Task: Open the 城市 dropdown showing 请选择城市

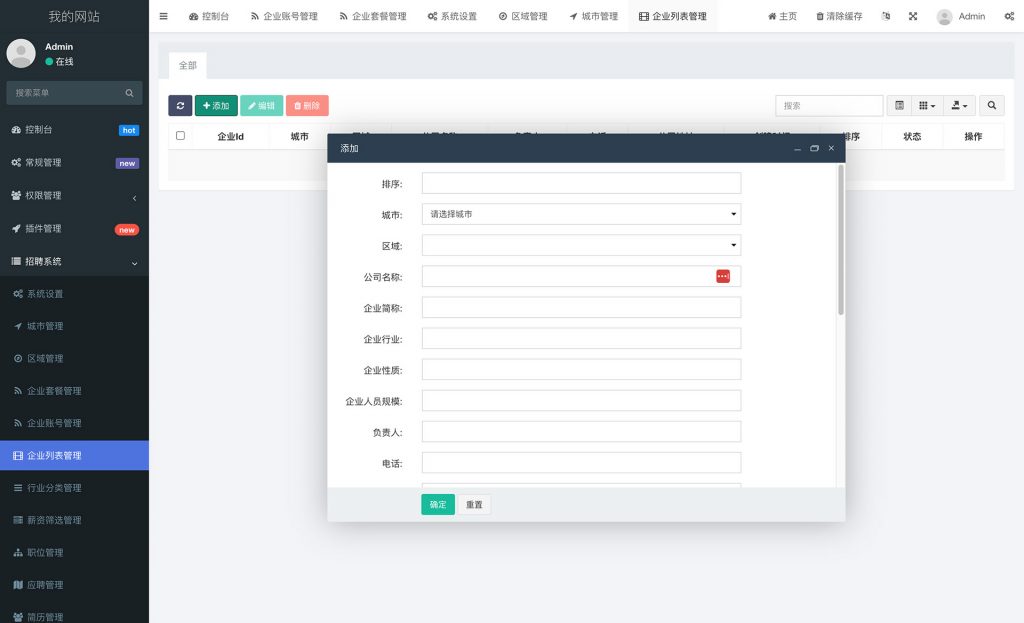Action: (580, 213)
